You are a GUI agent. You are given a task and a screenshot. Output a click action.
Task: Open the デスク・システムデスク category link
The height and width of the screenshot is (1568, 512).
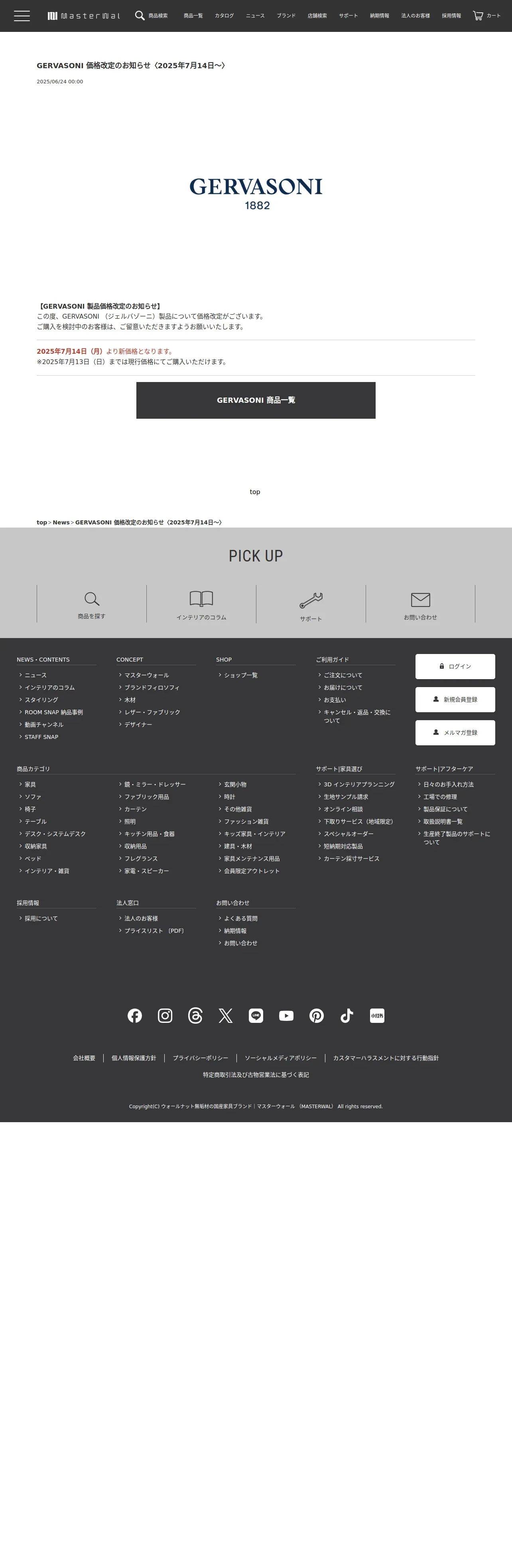(55, 834)
